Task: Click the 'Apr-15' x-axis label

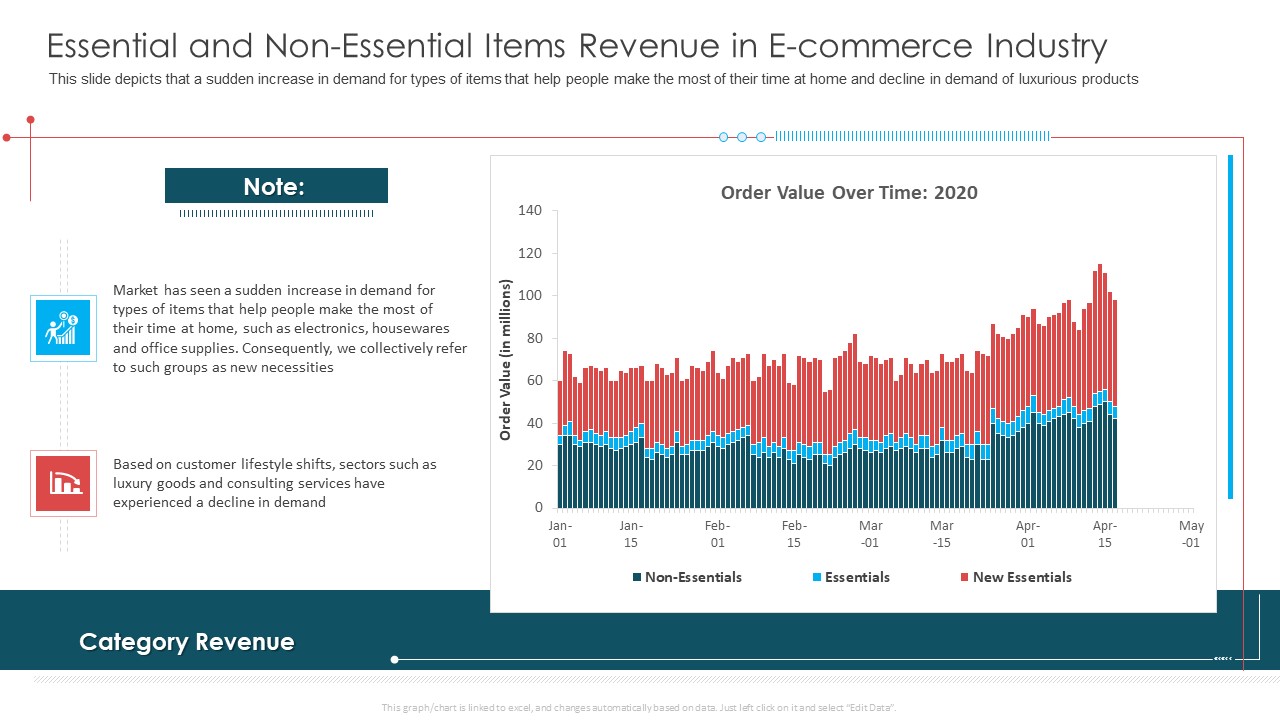Action: (1104, 534)
